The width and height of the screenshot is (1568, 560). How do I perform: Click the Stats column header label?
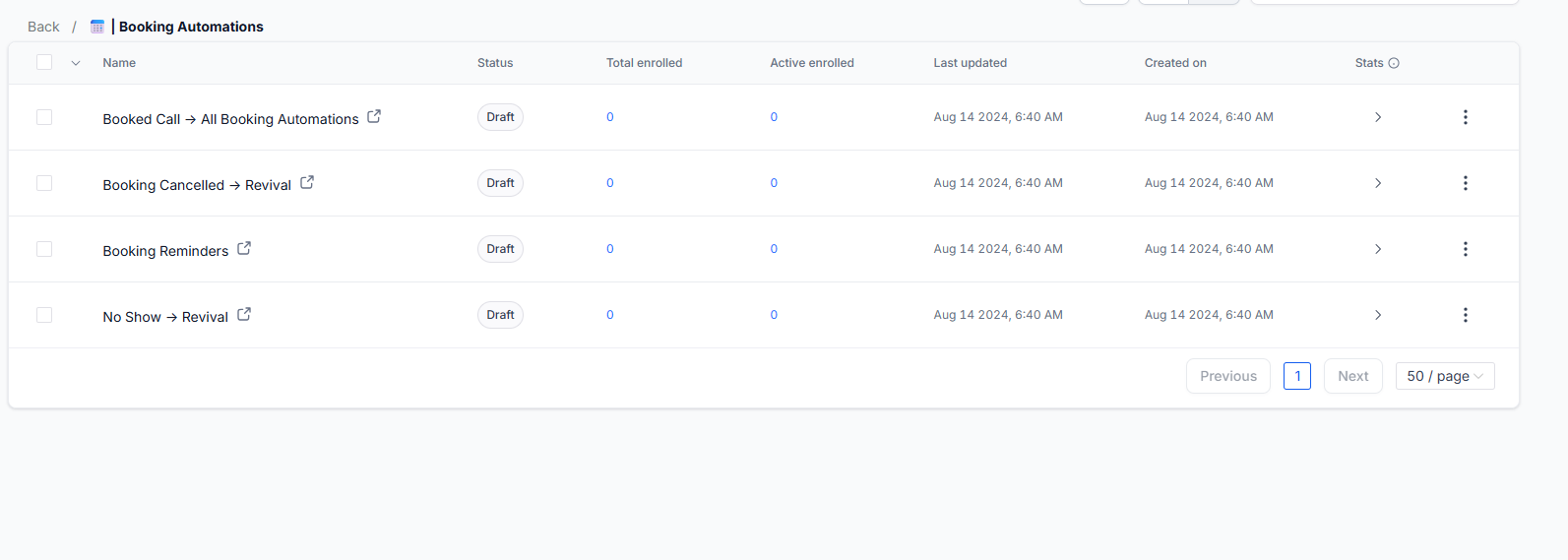[x=1369, y=63]
